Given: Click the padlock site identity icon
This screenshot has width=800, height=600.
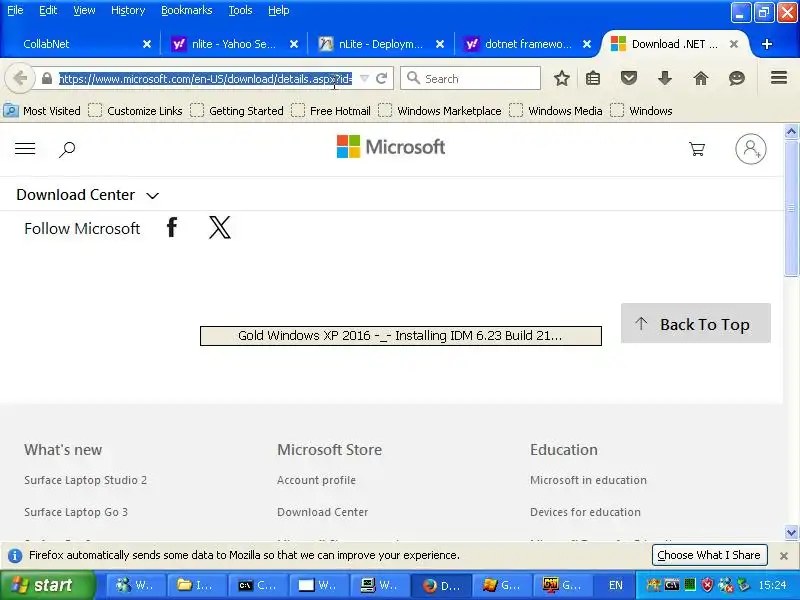Looking at the screenshot, I should tap(47, 79).
